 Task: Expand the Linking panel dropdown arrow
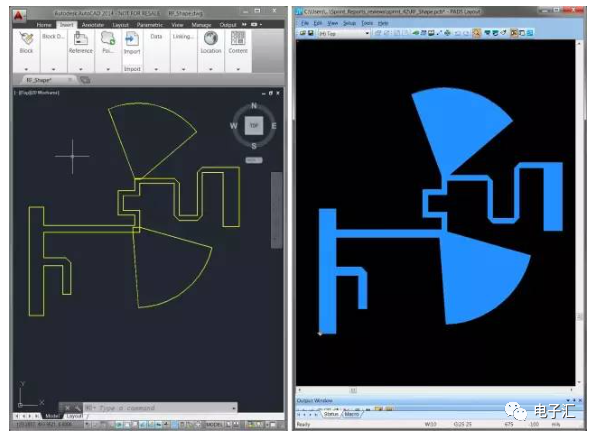(x=183, y=69)
